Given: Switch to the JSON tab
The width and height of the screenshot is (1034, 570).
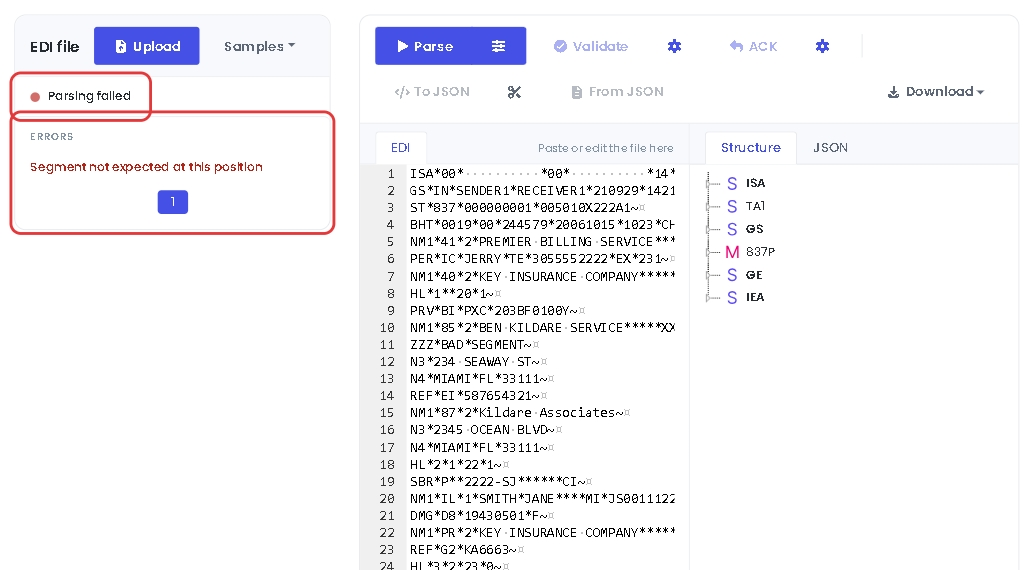Looking at the screenshot, I should [830, 148].
